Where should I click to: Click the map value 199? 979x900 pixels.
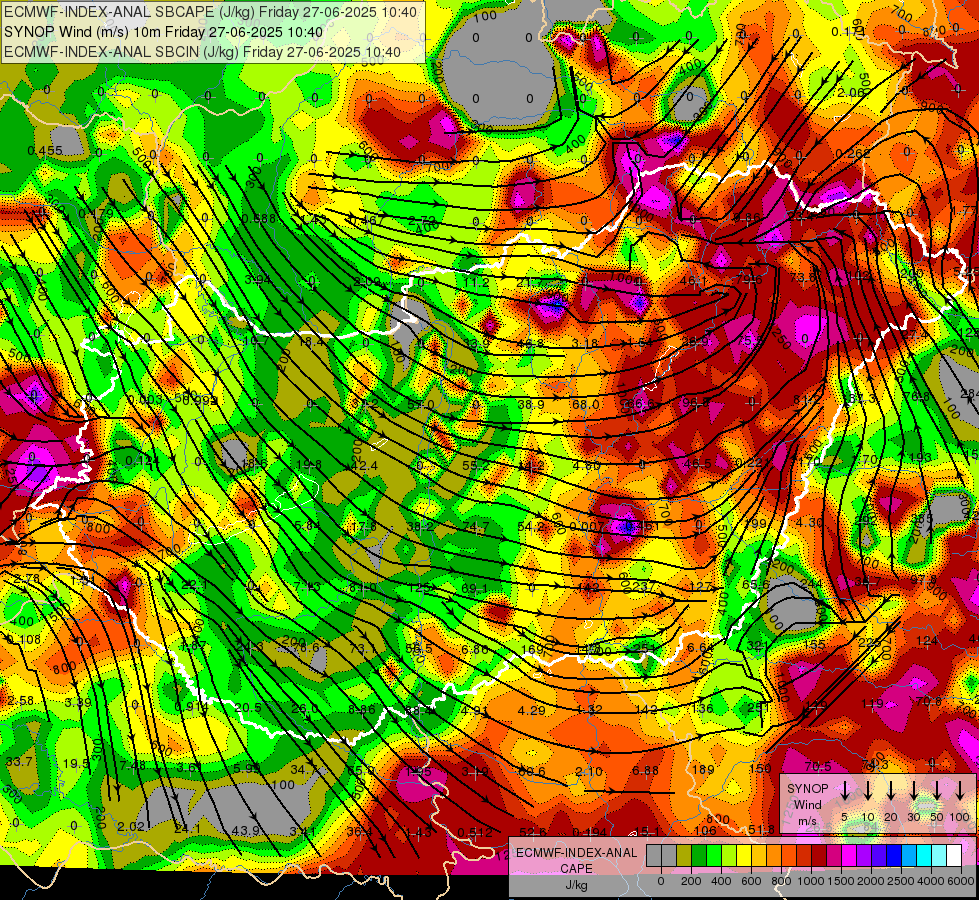[755, 523]
